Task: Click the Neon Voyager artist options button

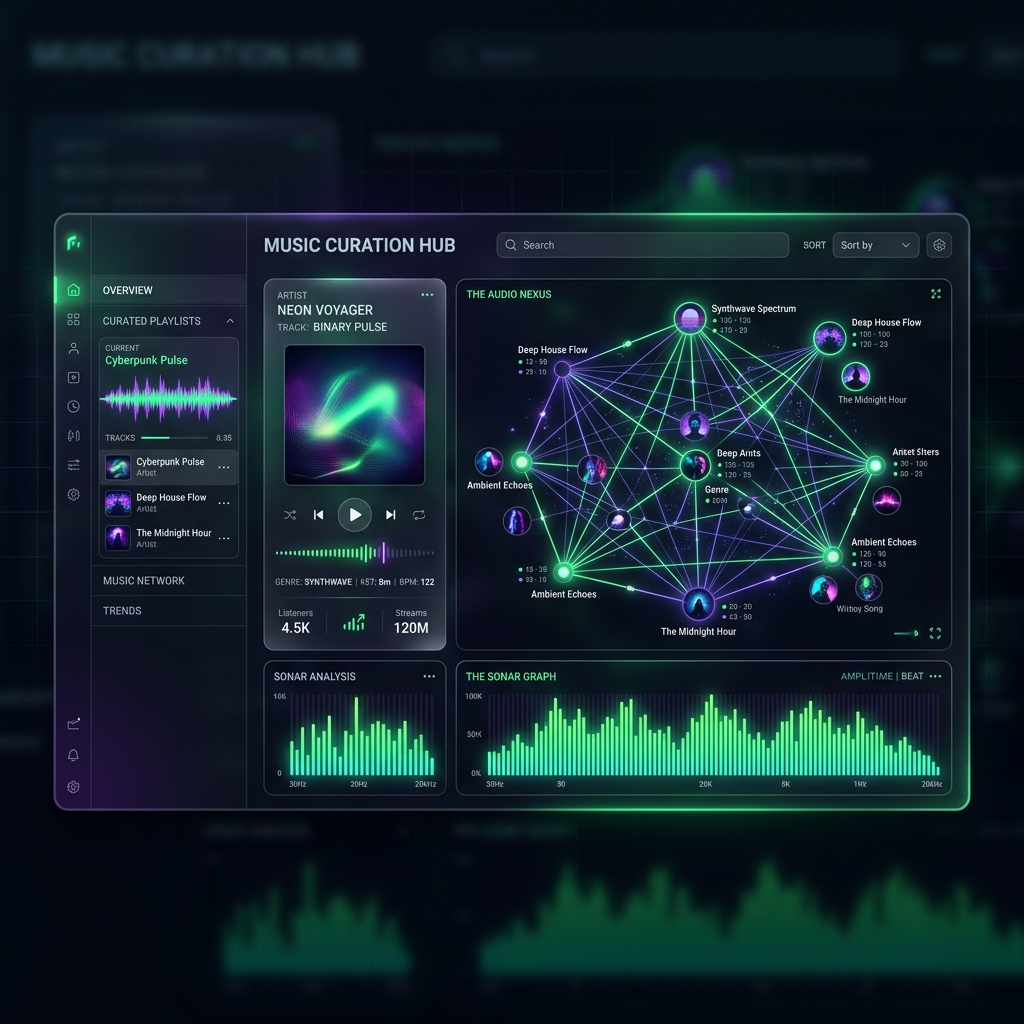Action: coord(428,294)
